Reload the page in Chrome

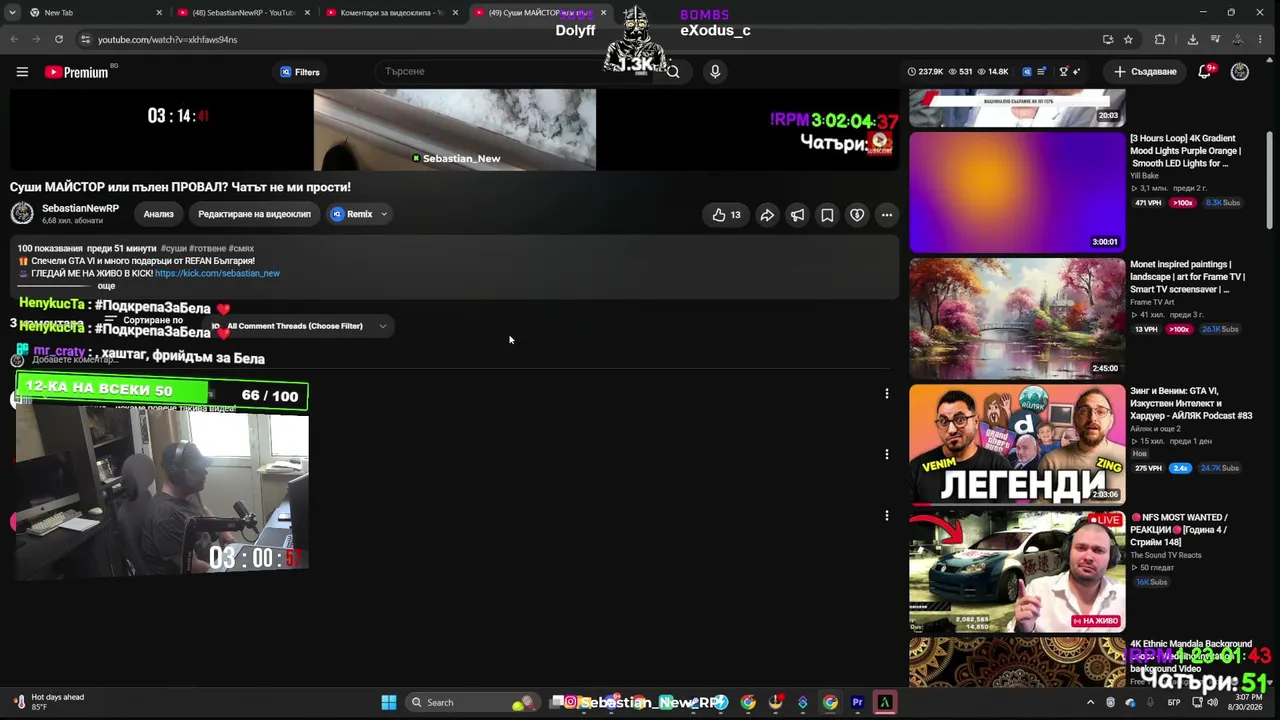(x=59, y=39)
